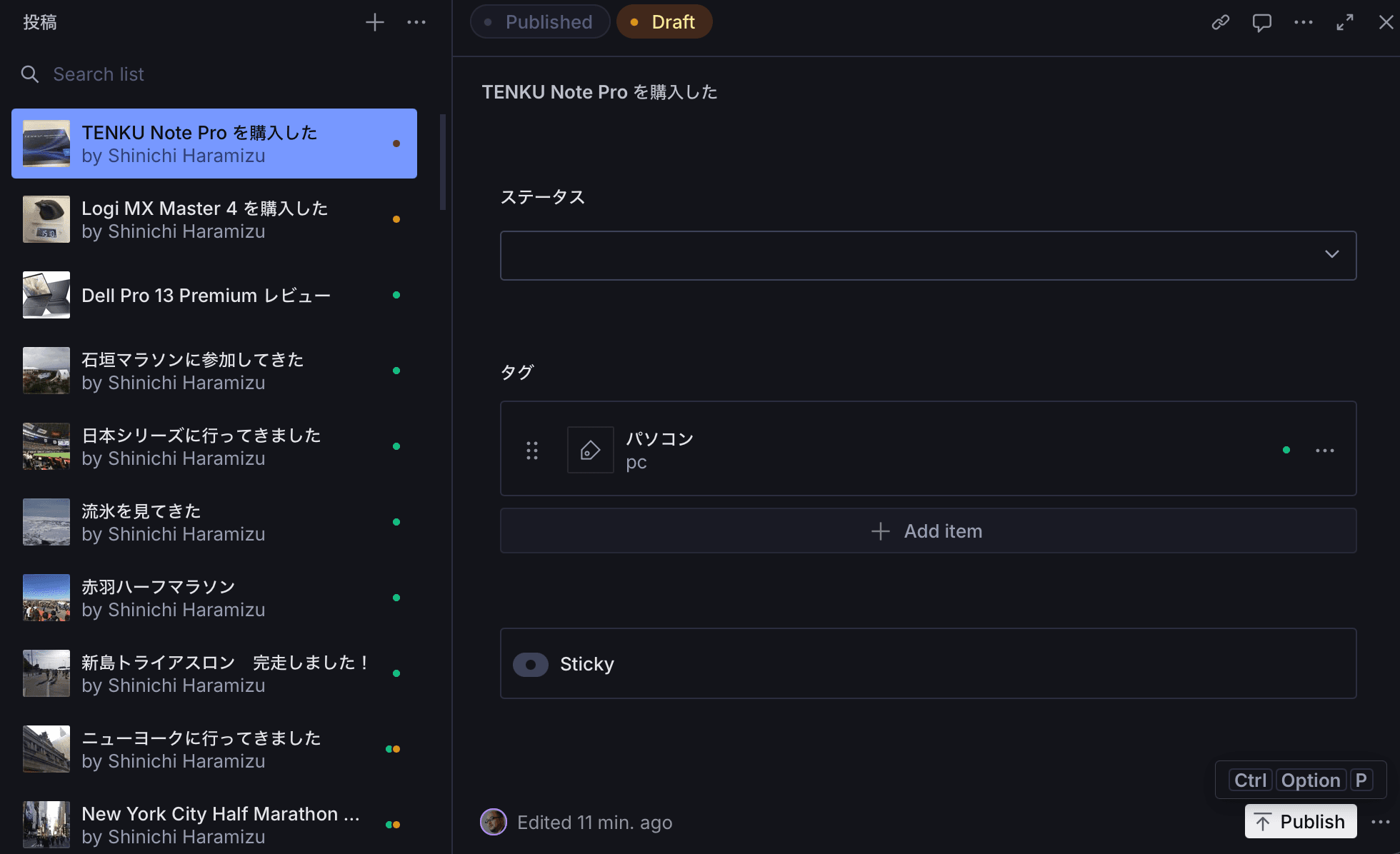The height and width of the screenshot is (854, 1400).
Task: Open more actions next to Publish button
Action: pos(1381,822)
